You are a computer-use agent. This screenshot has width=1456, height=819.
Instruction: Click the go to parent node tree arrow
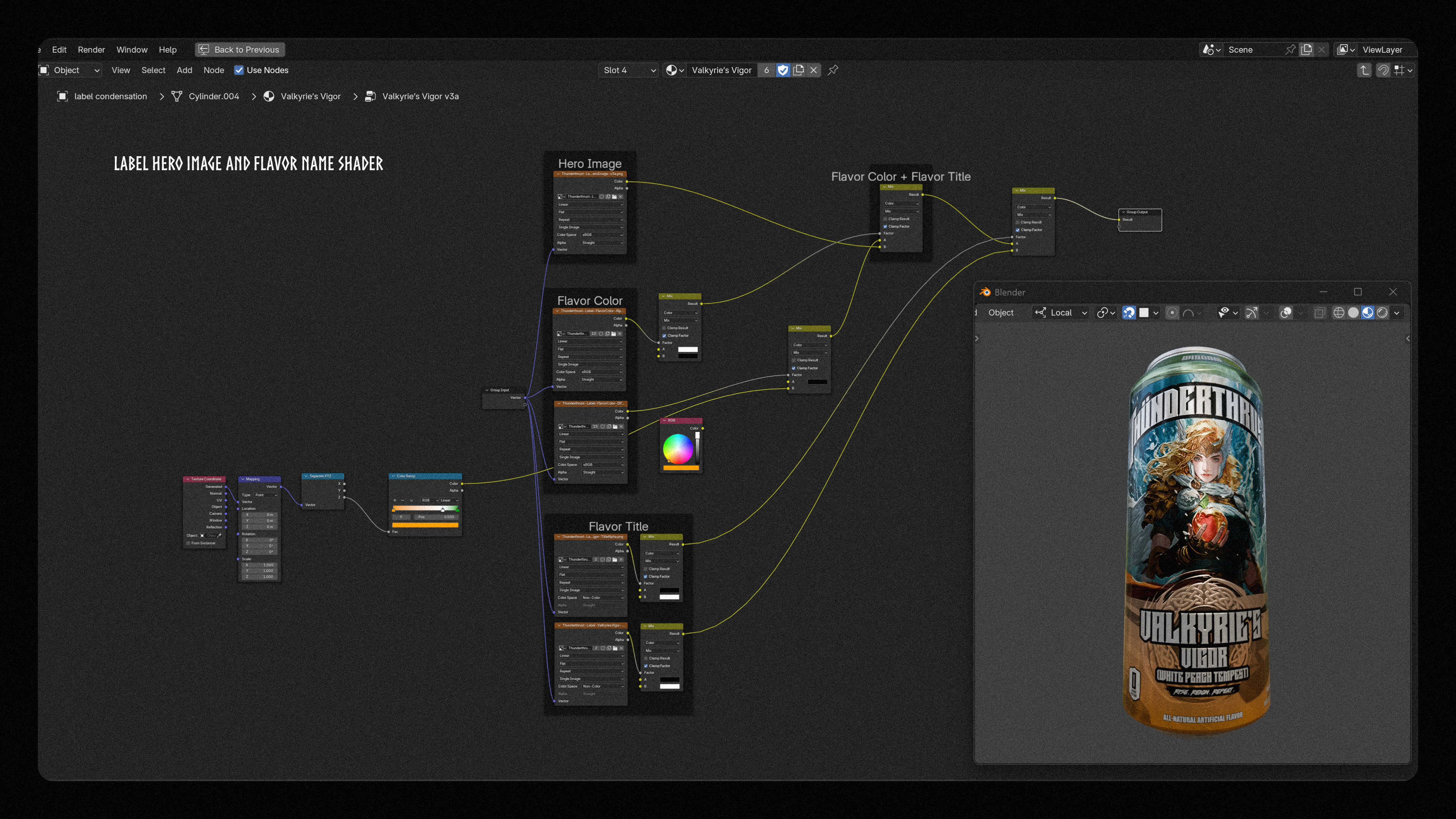tap(1365, 70)
